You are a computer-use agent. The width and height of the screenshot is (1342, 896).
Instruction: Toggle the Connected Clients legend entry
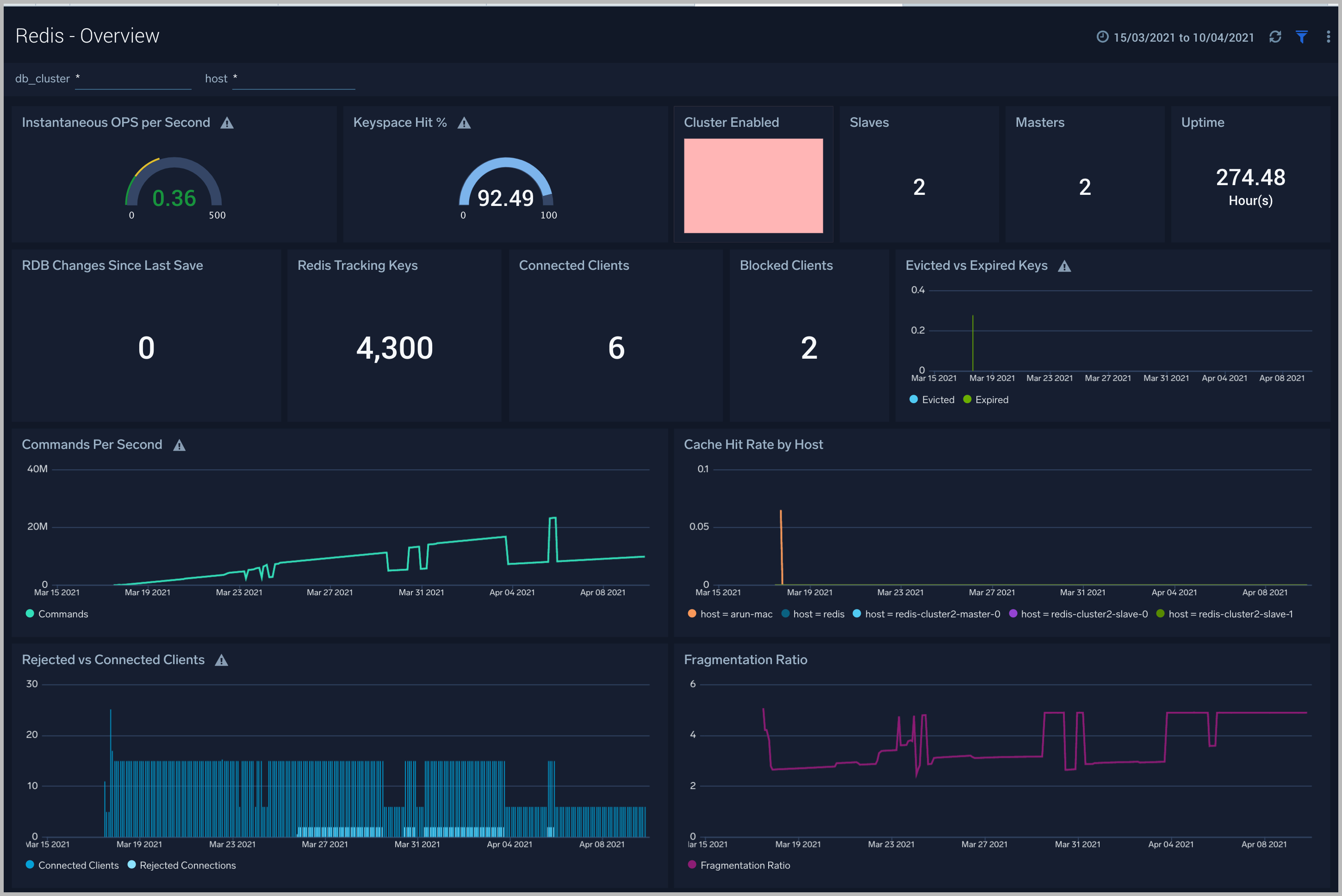pos(73,865)
